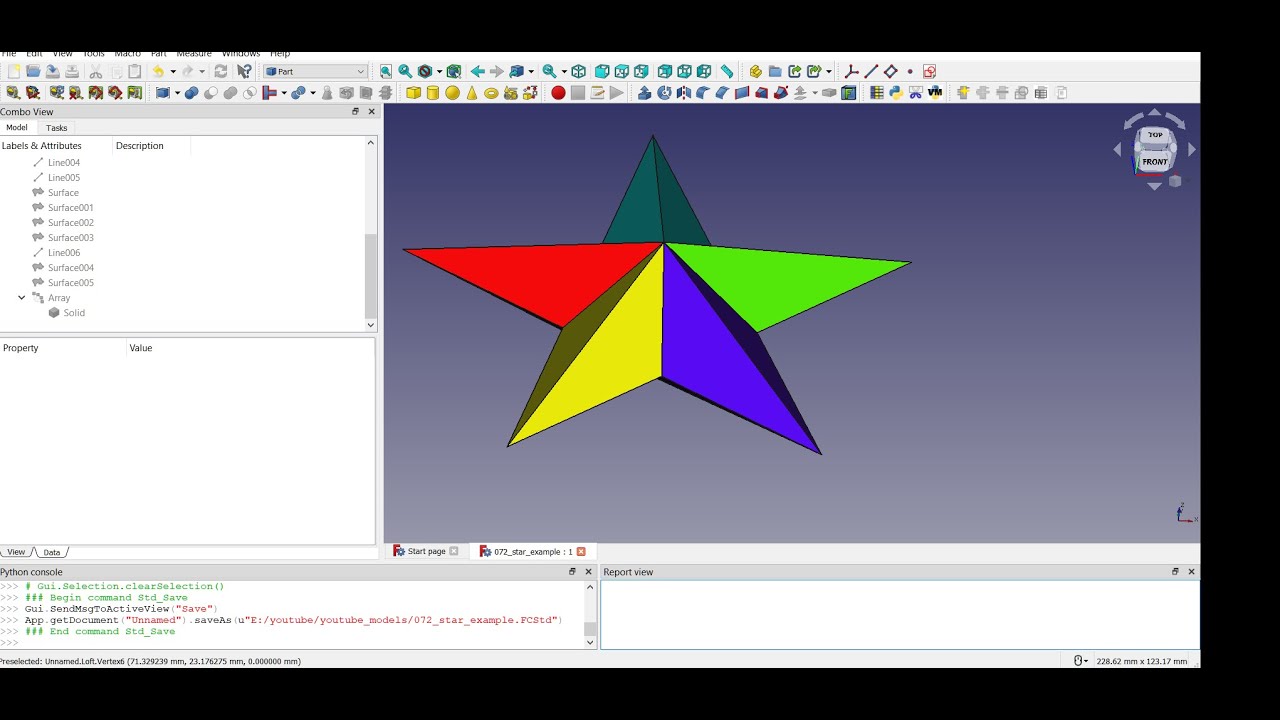Refresh the document with the recompute icon

[x=220, y=71]
